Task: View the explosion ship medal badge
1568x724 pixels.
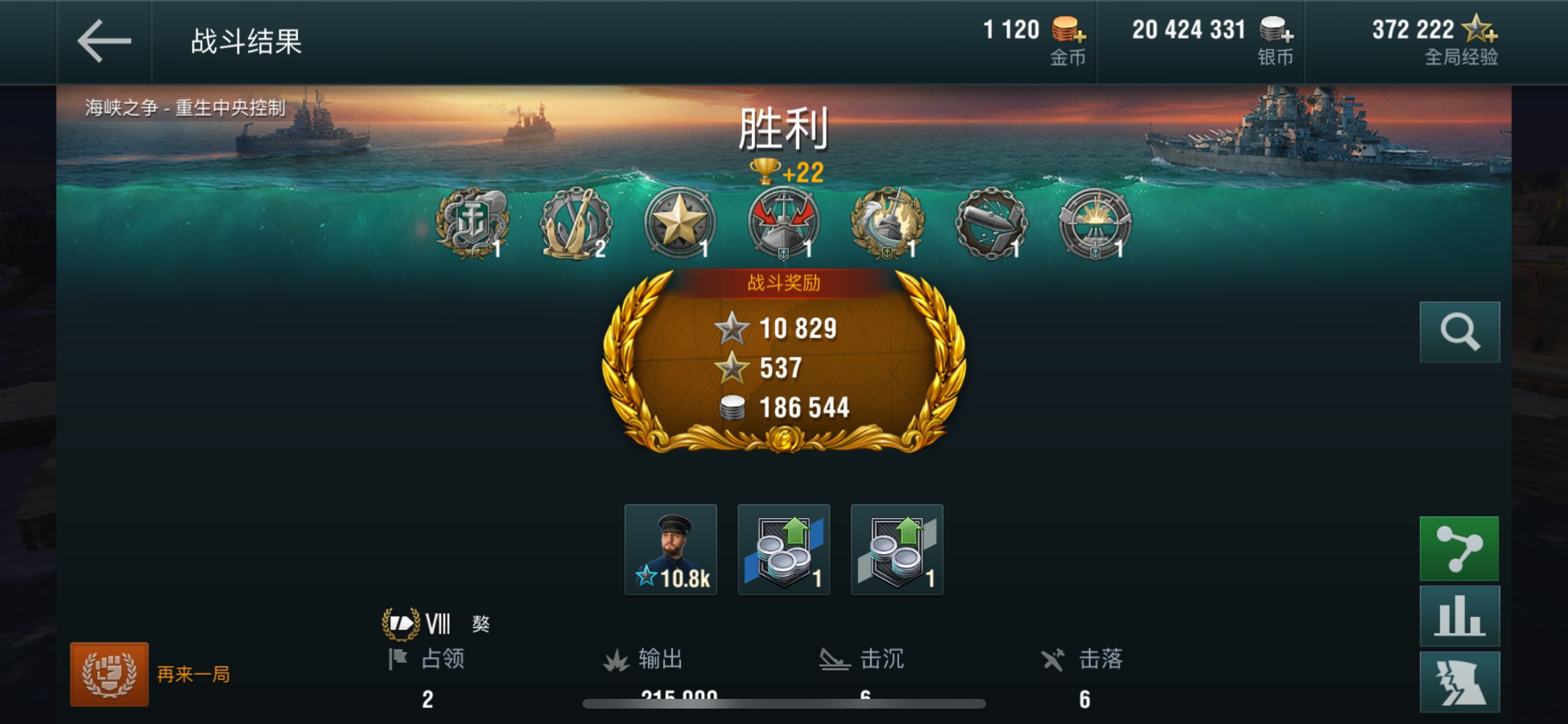Action: click(1095, 223)
